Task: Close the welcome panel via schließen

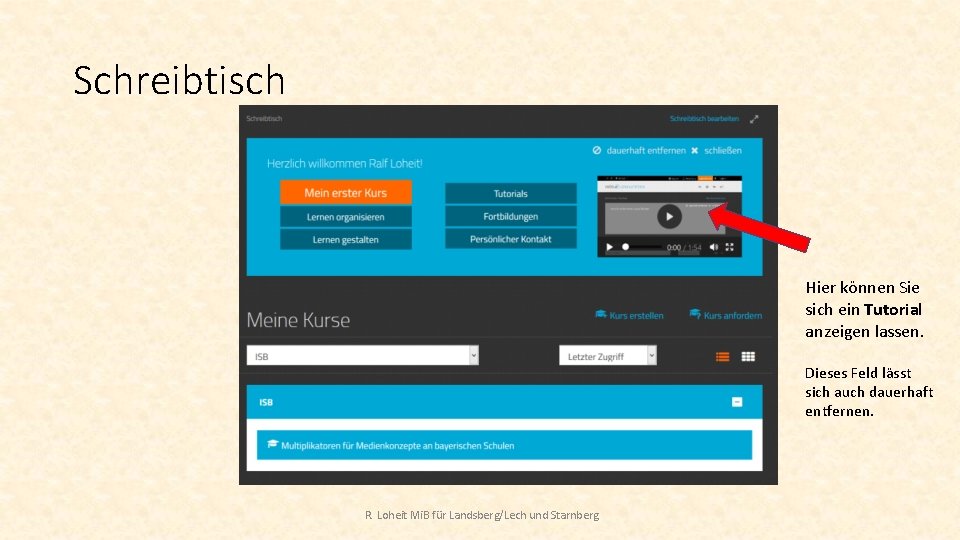Action: coord(716,151)
